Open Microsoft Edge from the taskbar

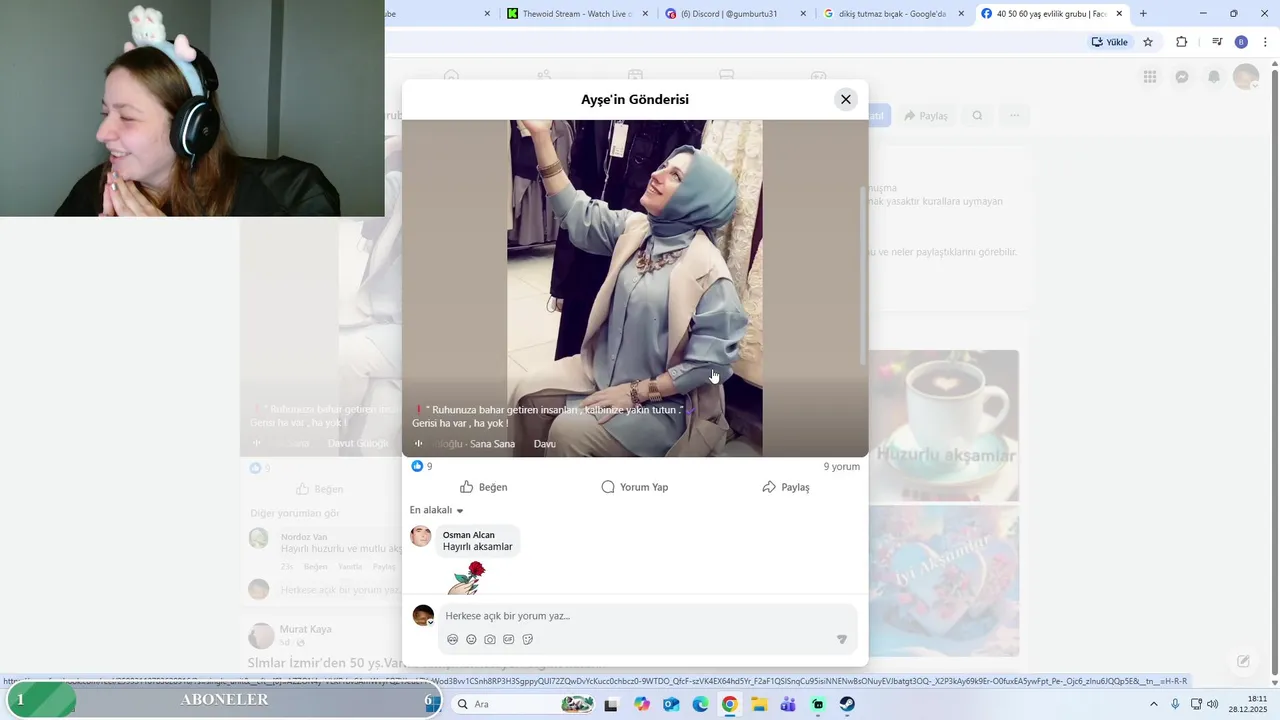pyautogui.click(x=701, y=704)
